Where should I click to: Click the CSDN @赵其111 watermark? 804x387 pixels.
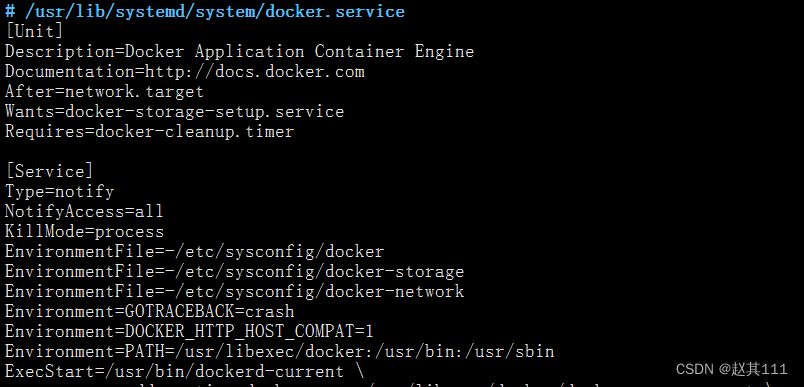pyautogui.click(x=732, y=369)
